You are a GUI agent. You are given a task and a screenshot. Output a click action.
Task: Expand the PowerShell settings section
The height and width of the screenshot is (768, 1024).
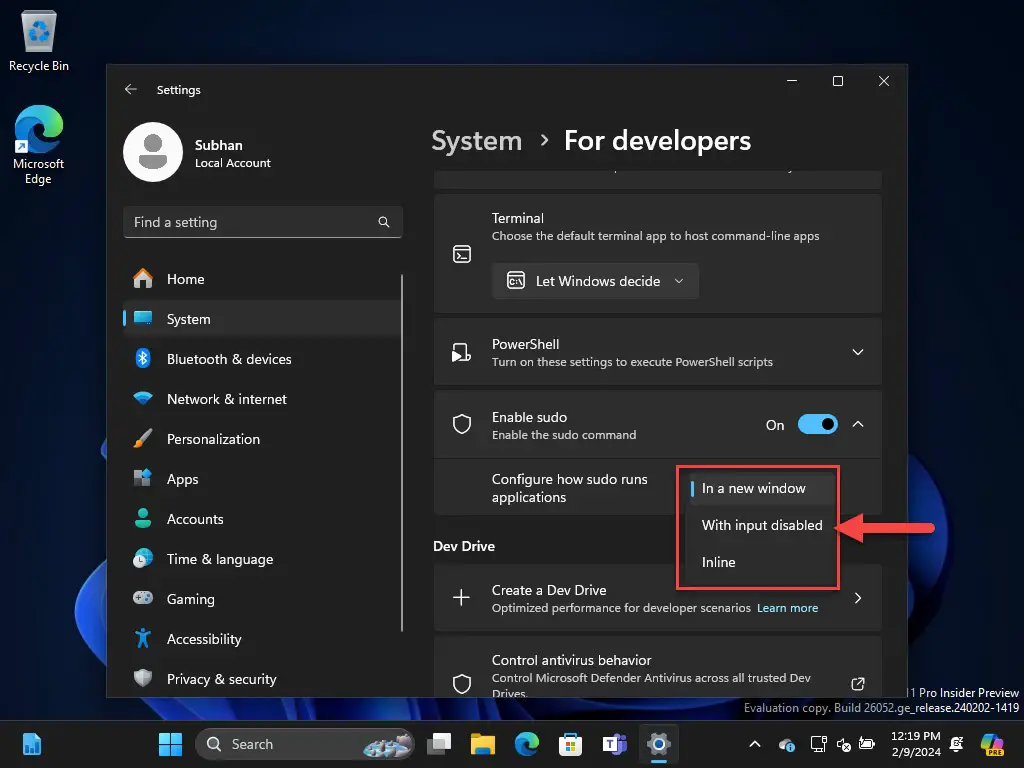click(x=857, y=352)
